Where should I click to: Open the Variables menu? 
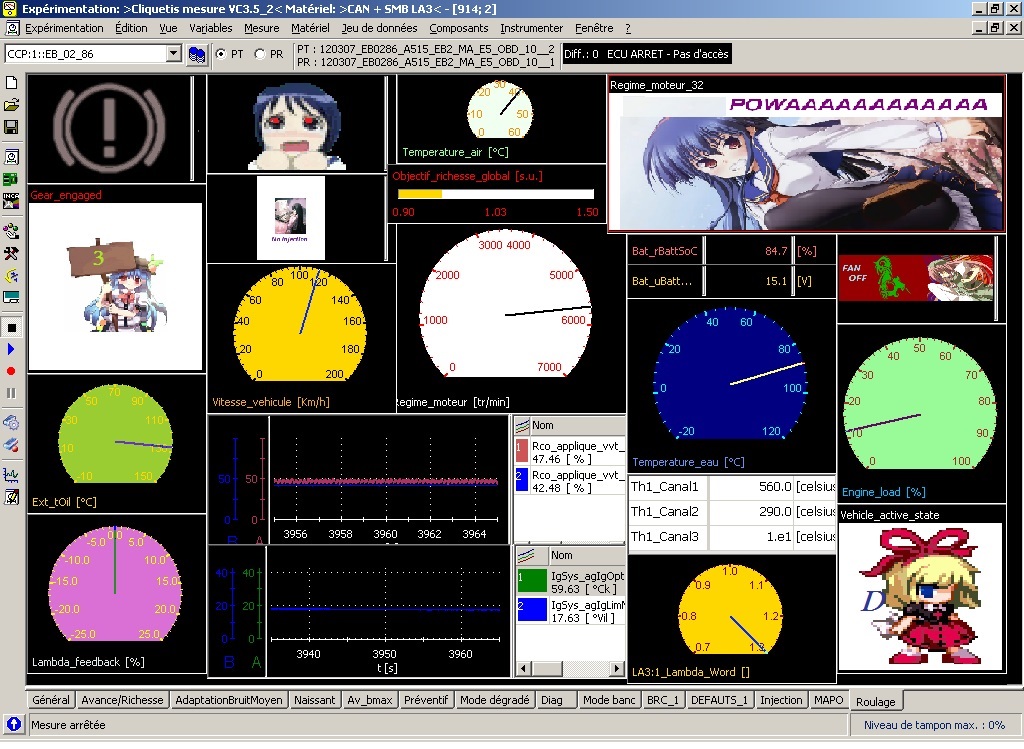click(x=210, y=28)
